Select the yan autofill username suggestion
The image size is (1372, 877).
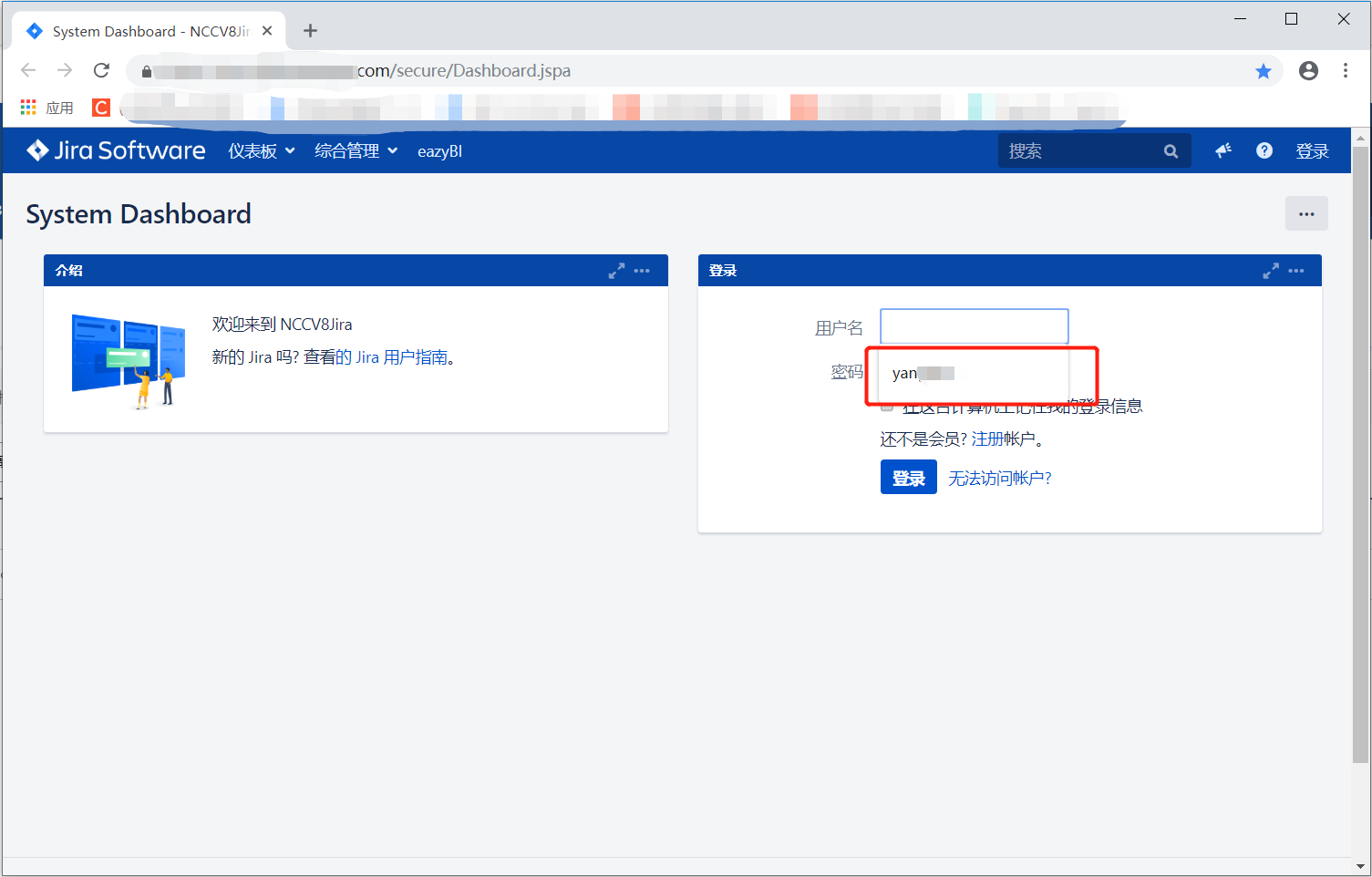(973, 373)
